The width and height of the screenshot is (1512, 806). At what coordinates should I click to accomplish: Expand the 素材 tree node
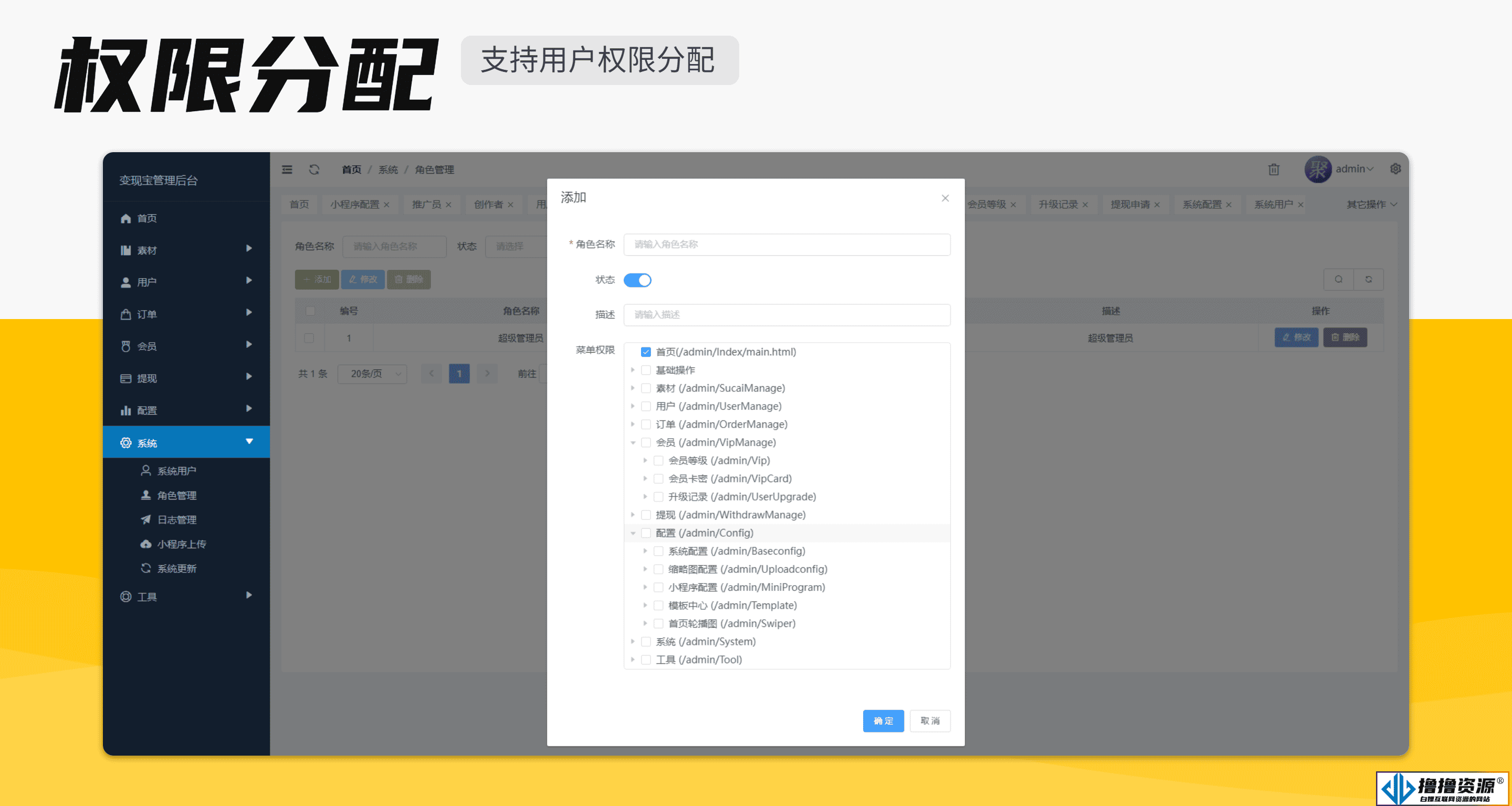click(633, 388)
